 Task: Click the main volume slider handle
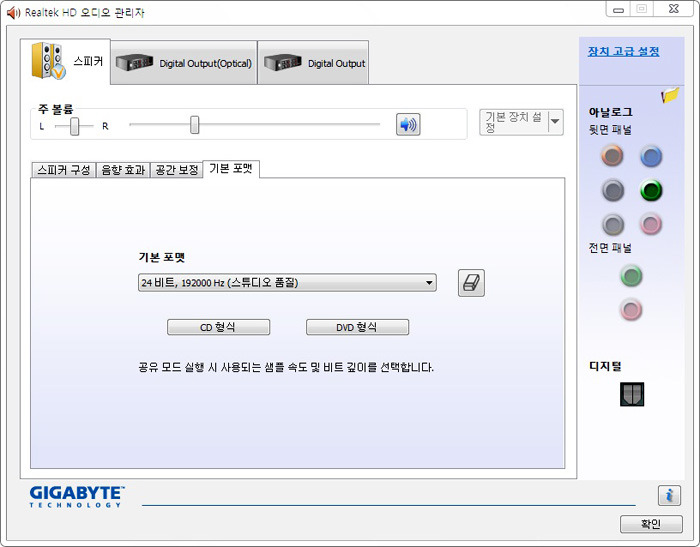click(x=195, y=125)
